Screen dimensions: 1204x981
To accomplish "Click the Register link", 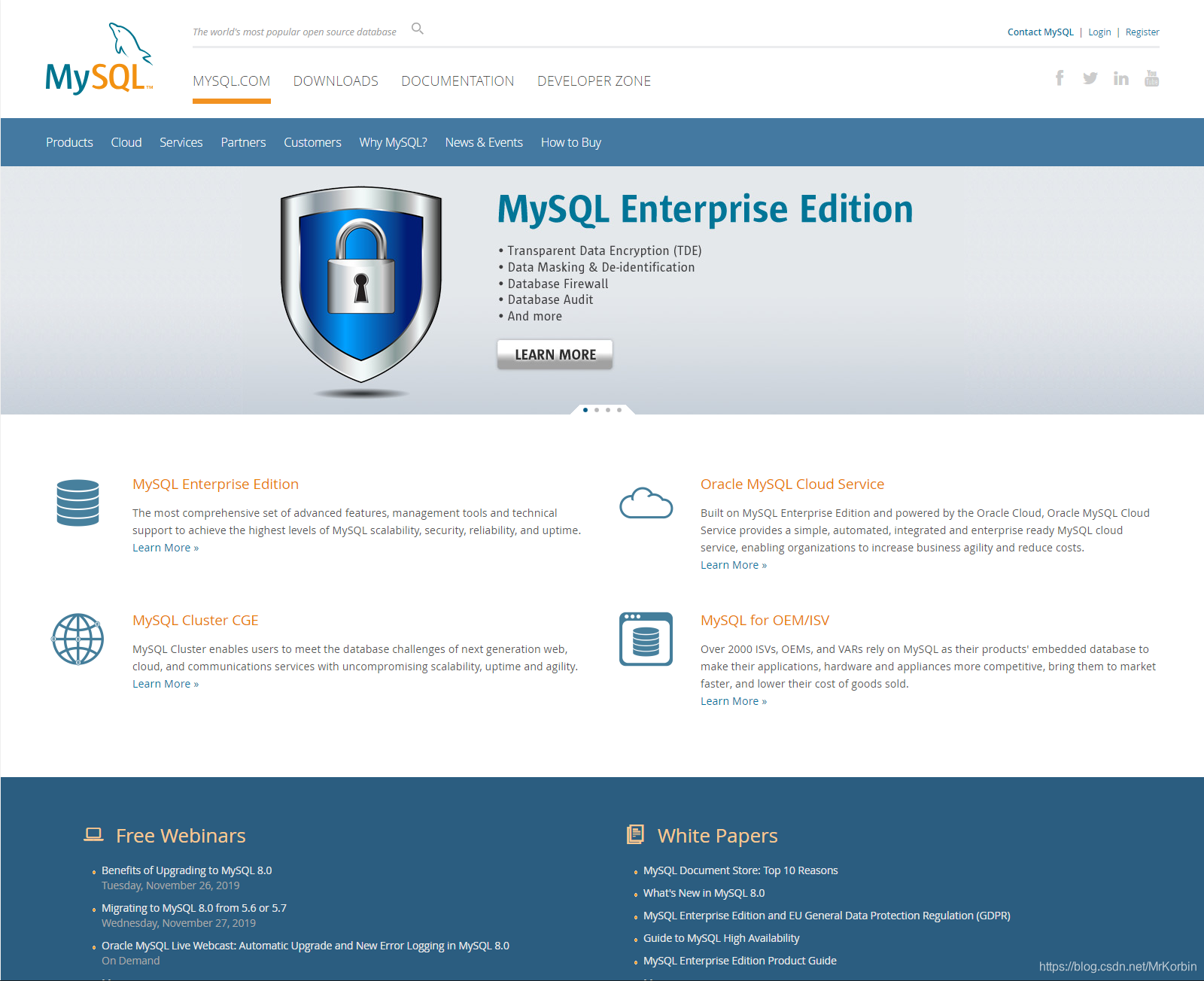I will pos(1142,32).
